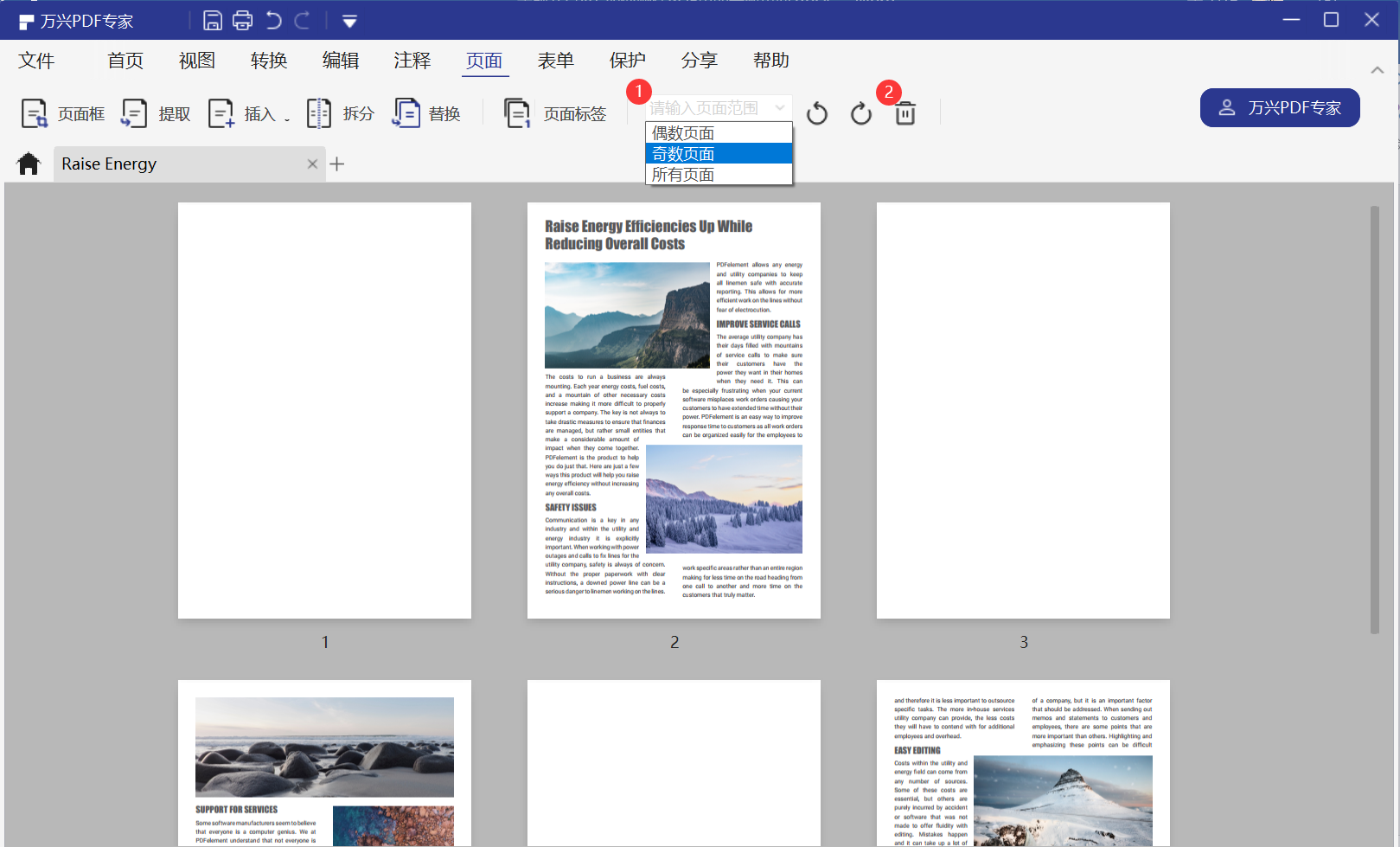The height and width of the screenshot is (847, 1400).
Task: Rotate pages counterclockwise
Action: point(817,113)
